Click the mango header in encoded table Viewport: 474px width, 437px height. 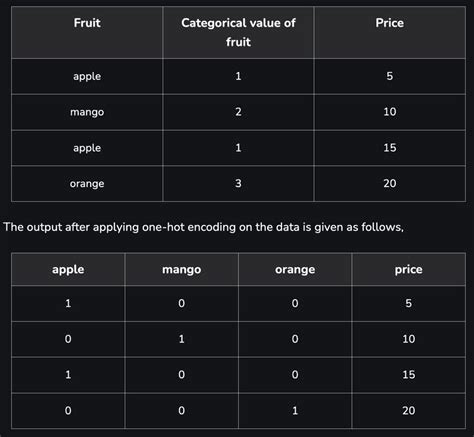tap(182, 269)
